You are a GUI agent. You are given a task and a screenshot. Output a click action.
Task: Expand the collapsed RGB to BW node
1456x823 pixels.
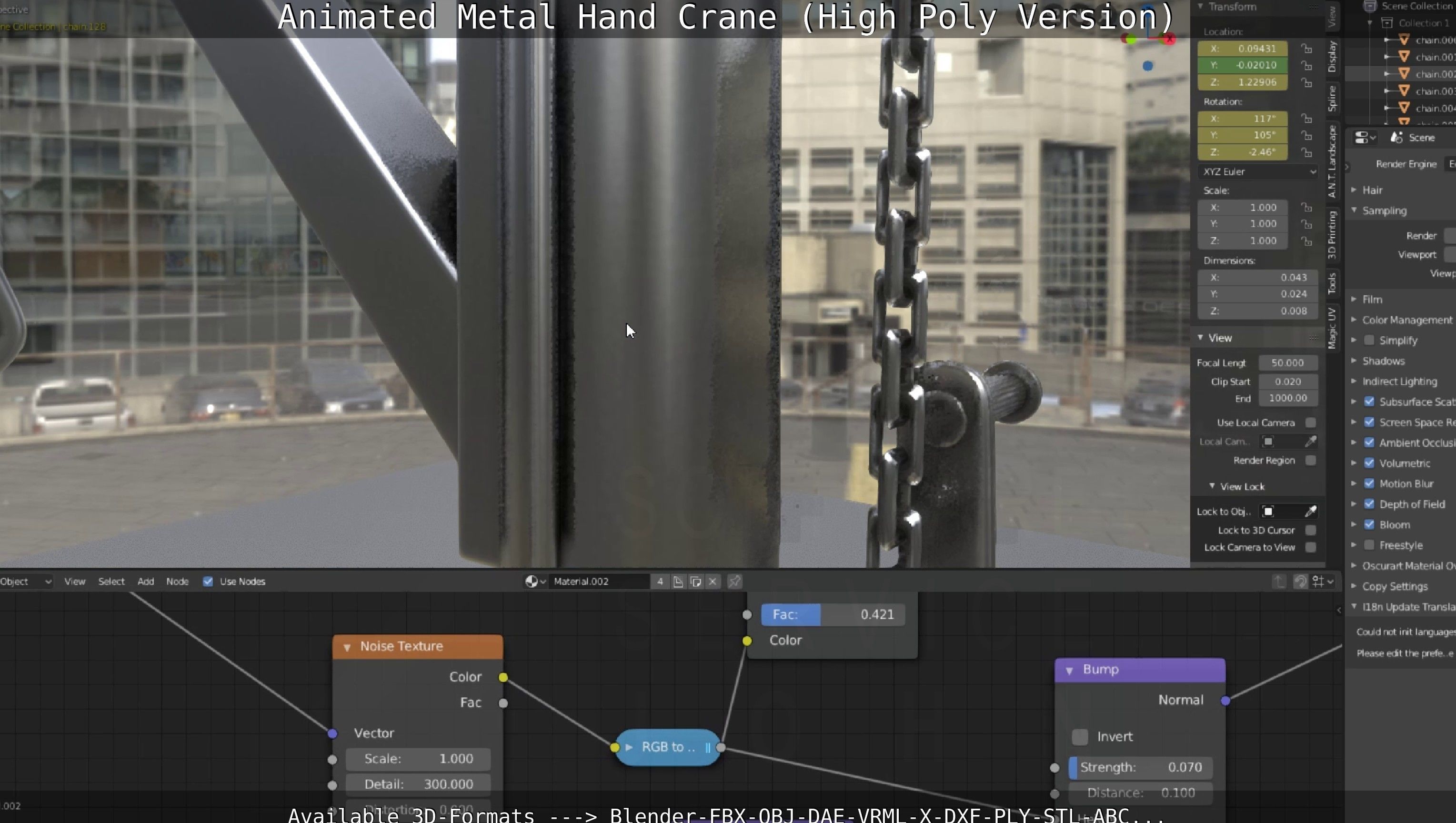click(x=629, y=747)
